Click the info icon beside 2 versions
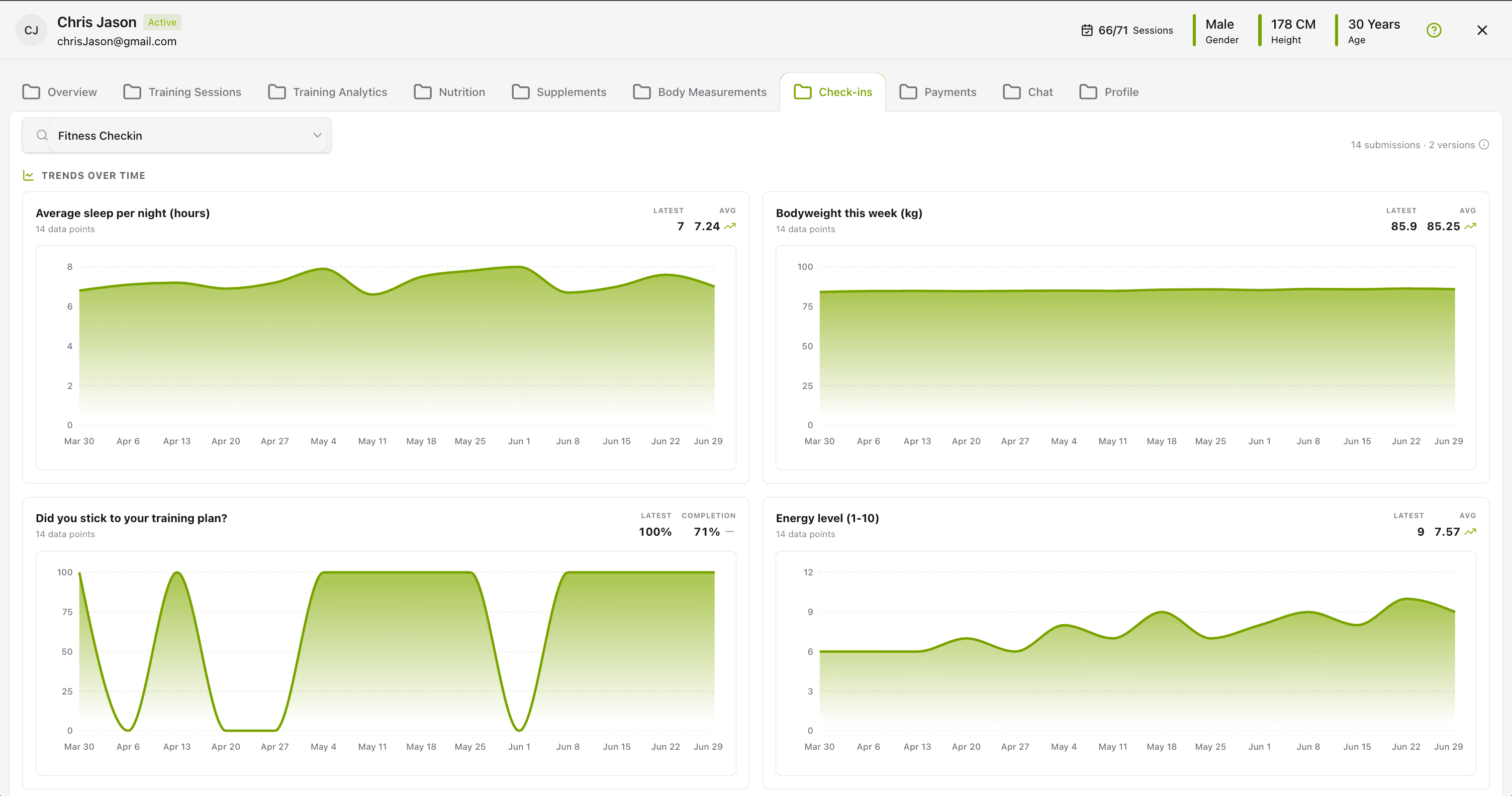Image resolution: width=1512 pixels, height=796 pixels. 1484,144
